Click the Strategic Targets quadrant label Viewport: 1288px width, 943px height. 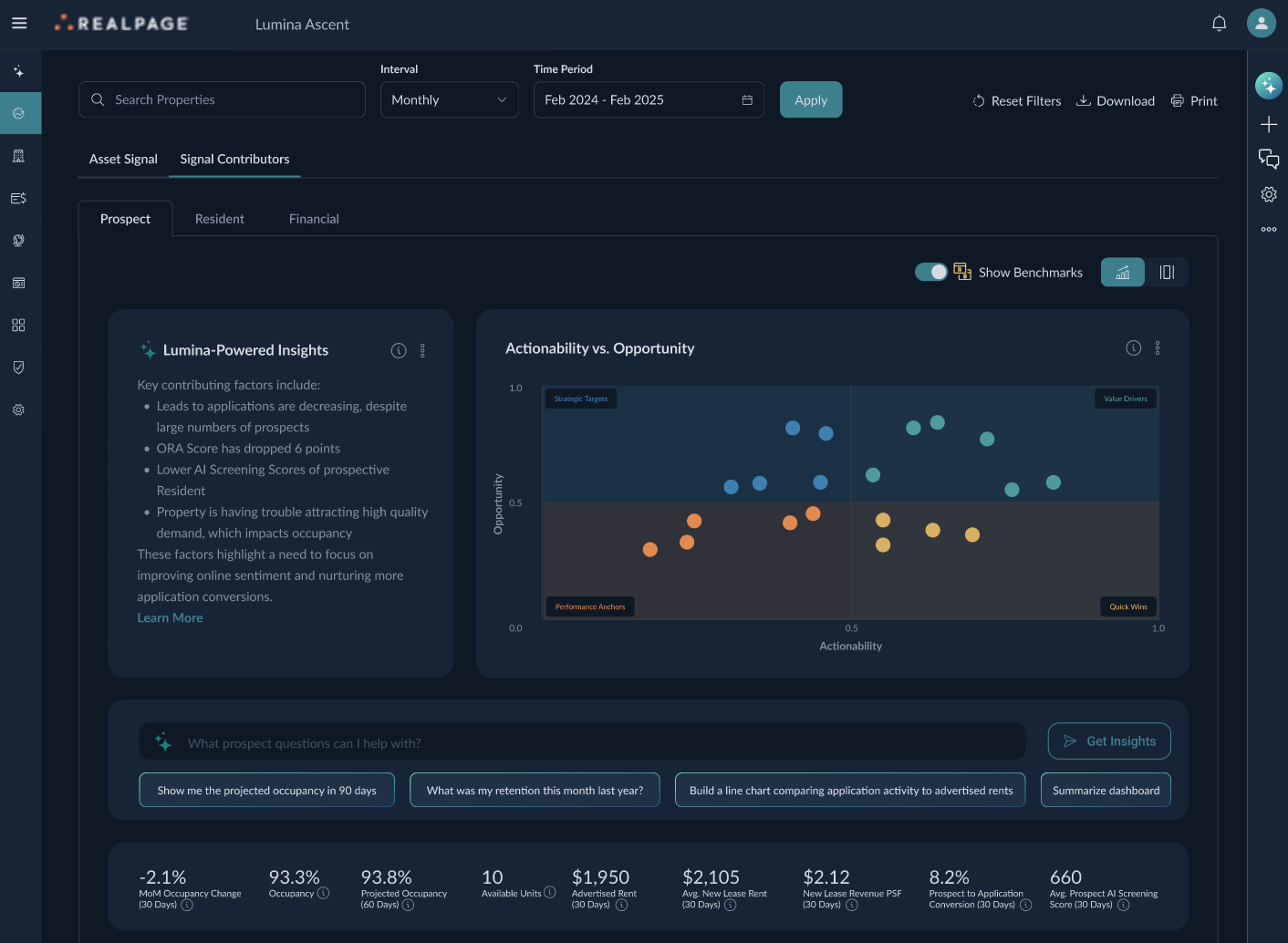click(581, 399)
